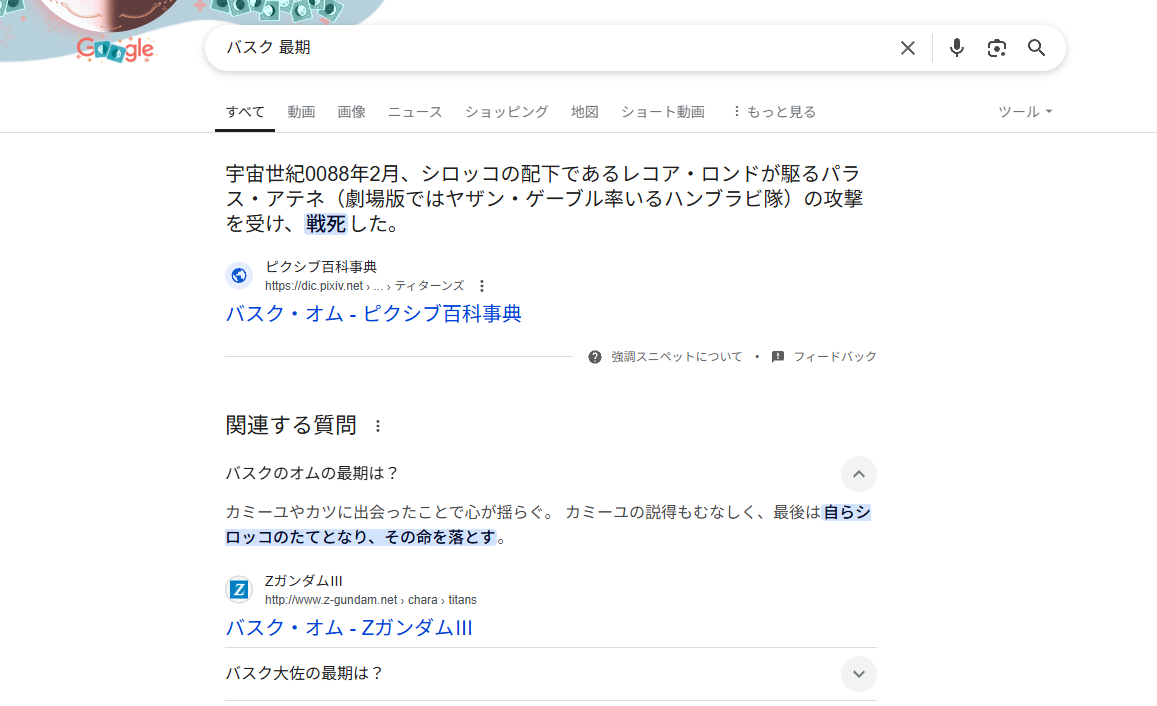This screenshot has width=1157, height=706.
Task: Open the ツール dropdown
Action: (x=1025, y=111)
